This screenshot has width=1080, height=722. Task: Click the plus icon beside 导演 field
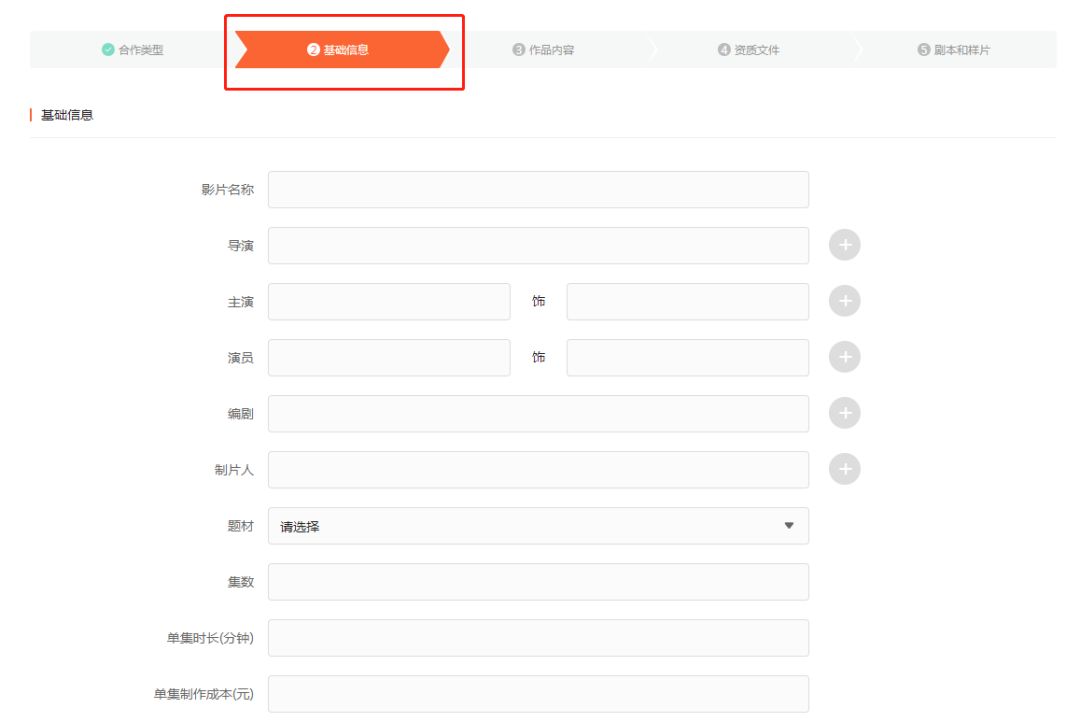pyautogui.click(x=844, y=245)
